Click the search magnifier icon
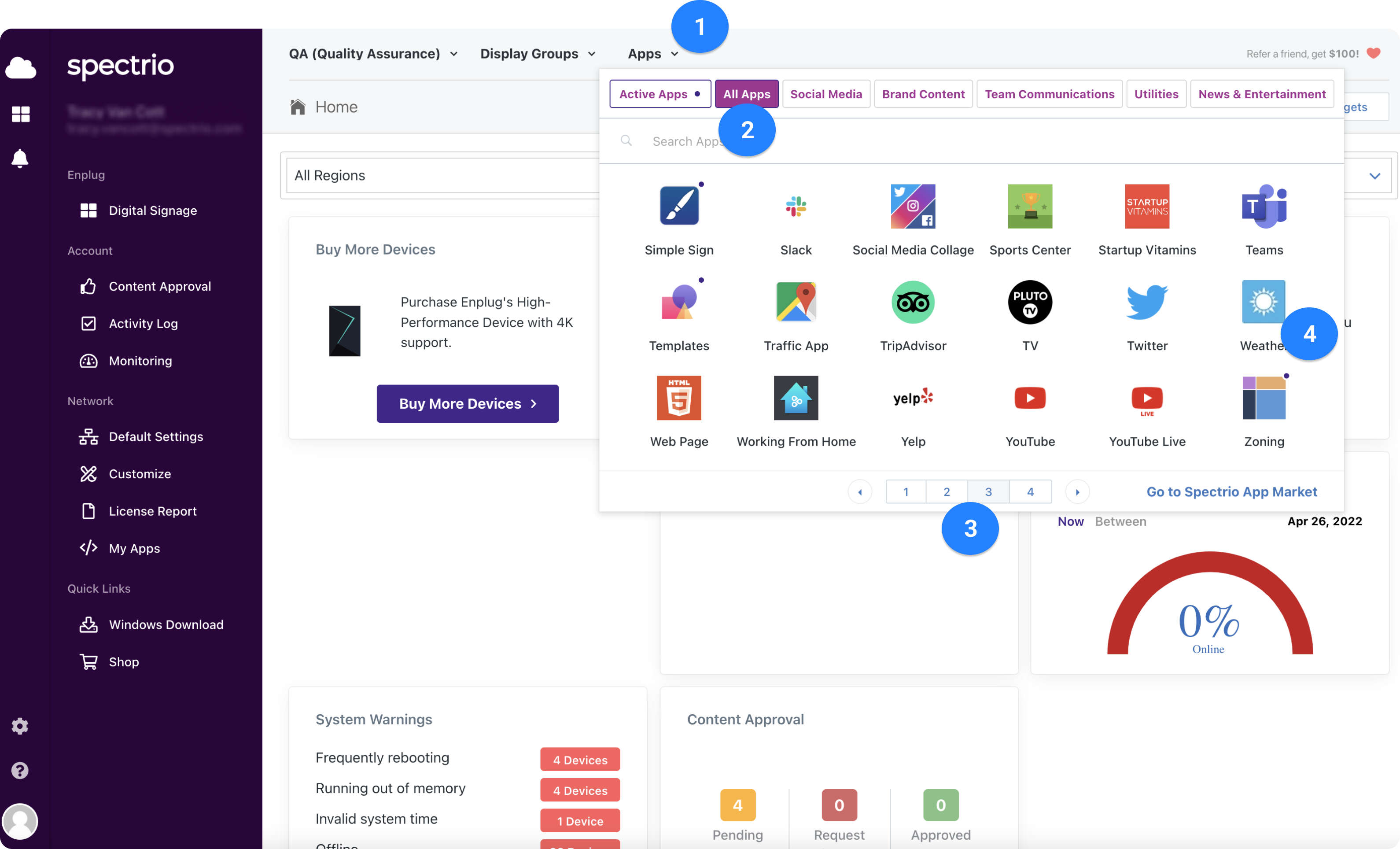This screenshot has height=849, width=1400. 626,140
